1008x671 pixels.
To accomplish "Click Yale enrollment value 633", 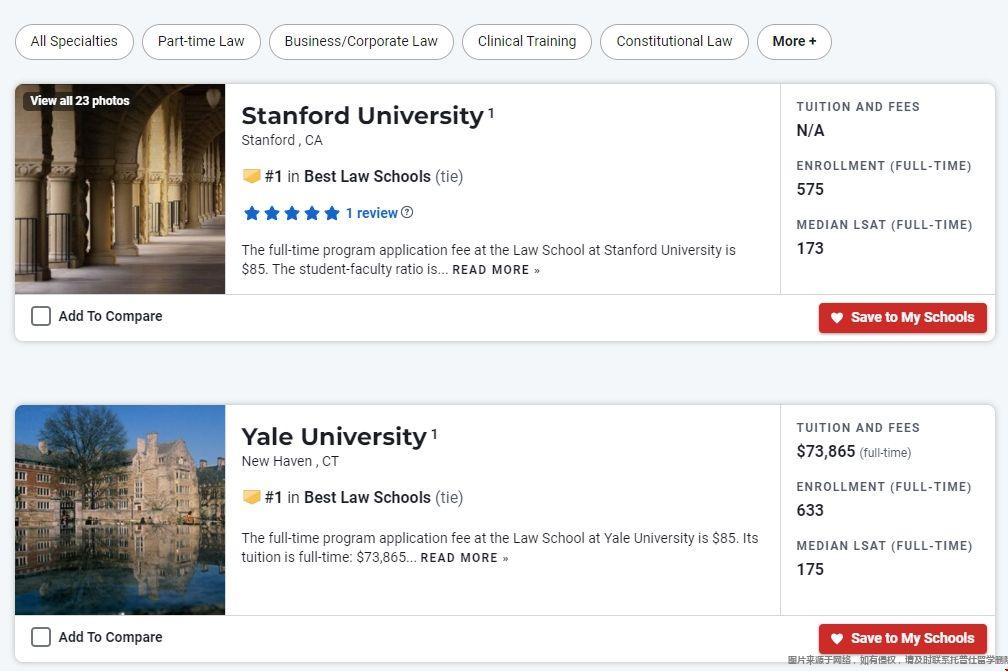I will [810, 510].
